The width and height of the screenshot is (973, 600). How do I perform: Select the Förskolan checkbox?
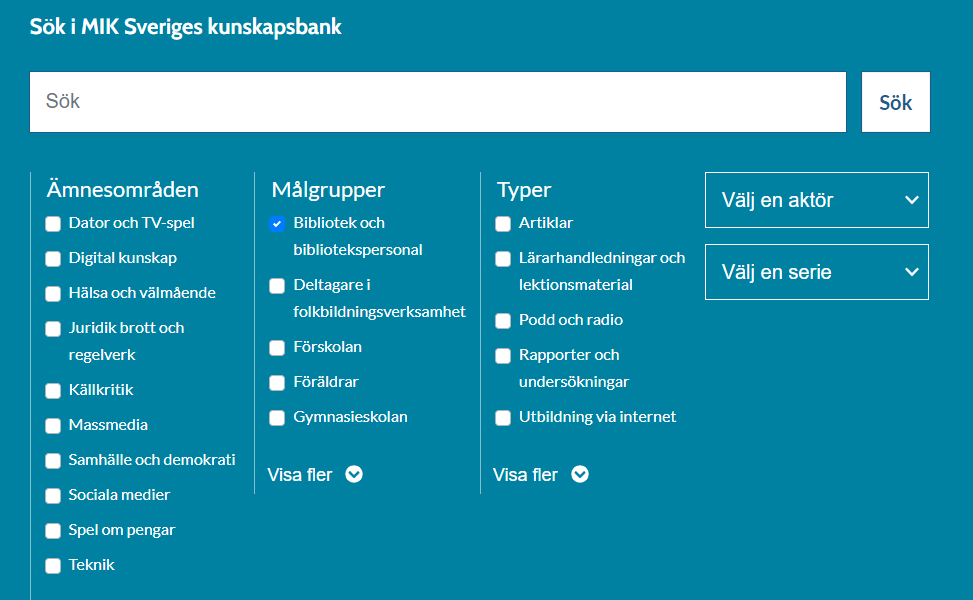click(277, 347)
